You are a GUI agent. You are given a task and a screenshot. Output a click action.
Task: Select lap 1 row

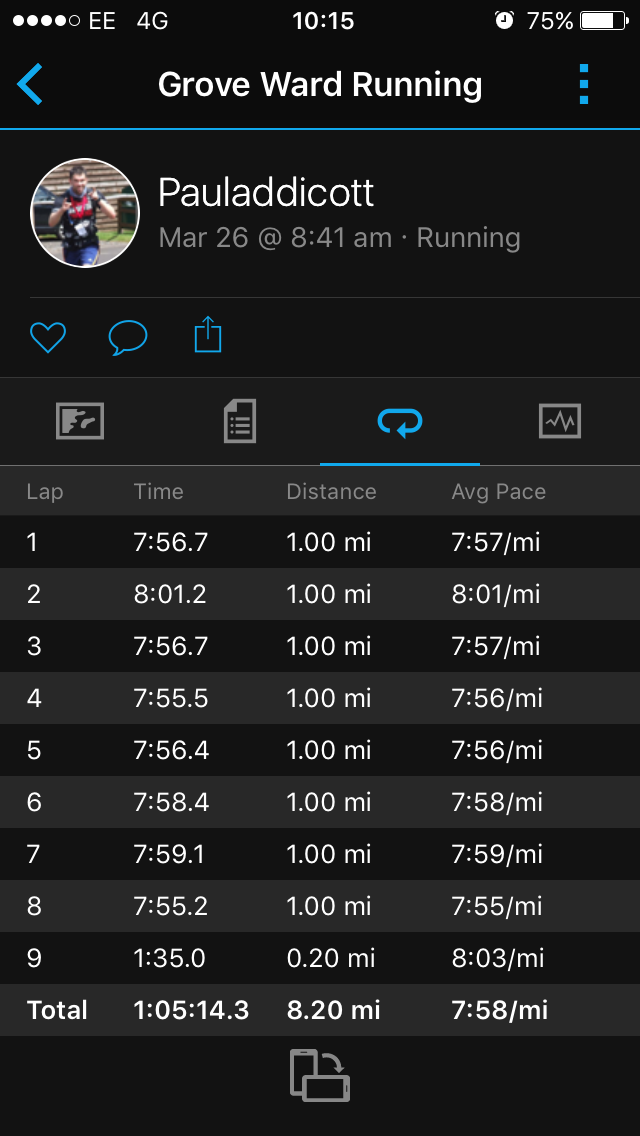tap(320, 542)
